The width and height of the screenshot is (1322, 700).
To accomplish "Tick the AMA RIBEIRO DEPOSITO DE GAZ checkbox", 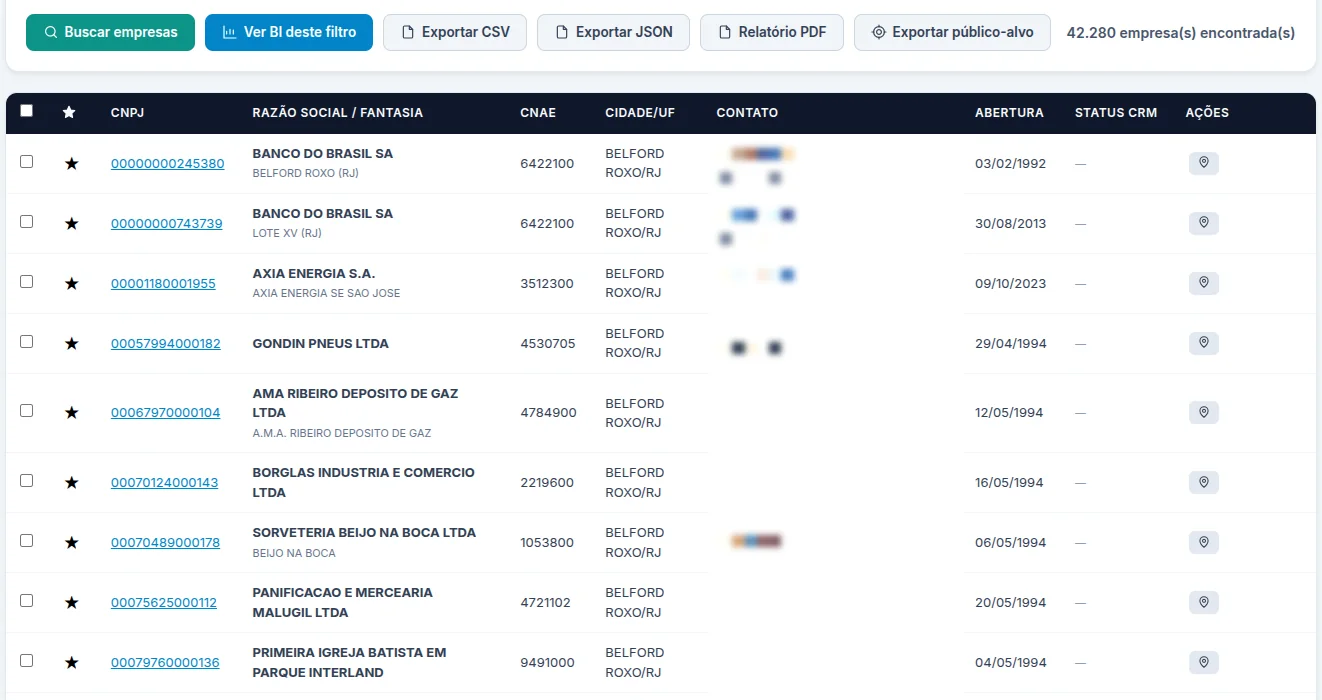I will point(26,410).
